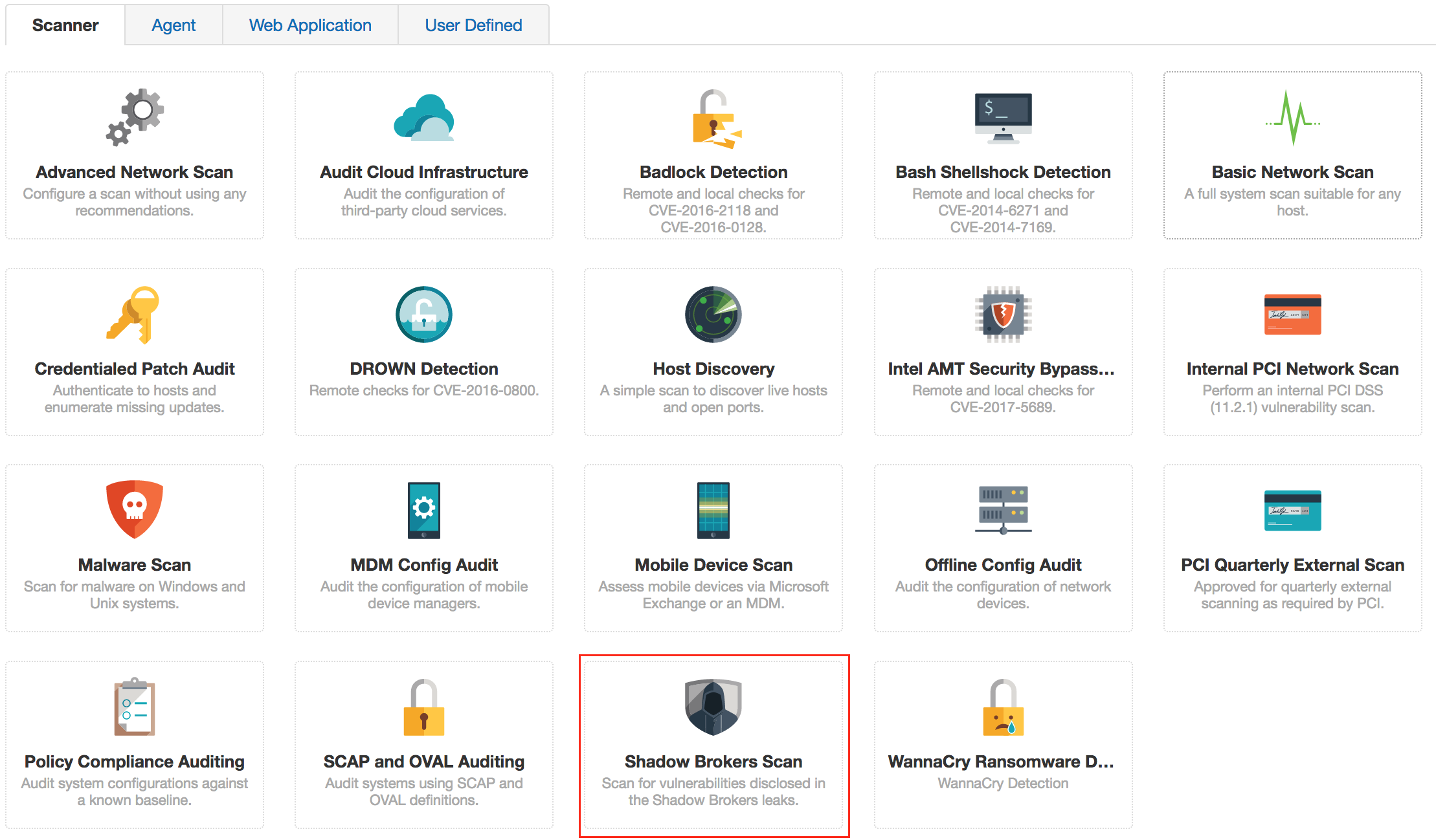Switch to the Scanner tab
The width and height of the screenshot is (1436, 840).
click(x=65, y=25)
